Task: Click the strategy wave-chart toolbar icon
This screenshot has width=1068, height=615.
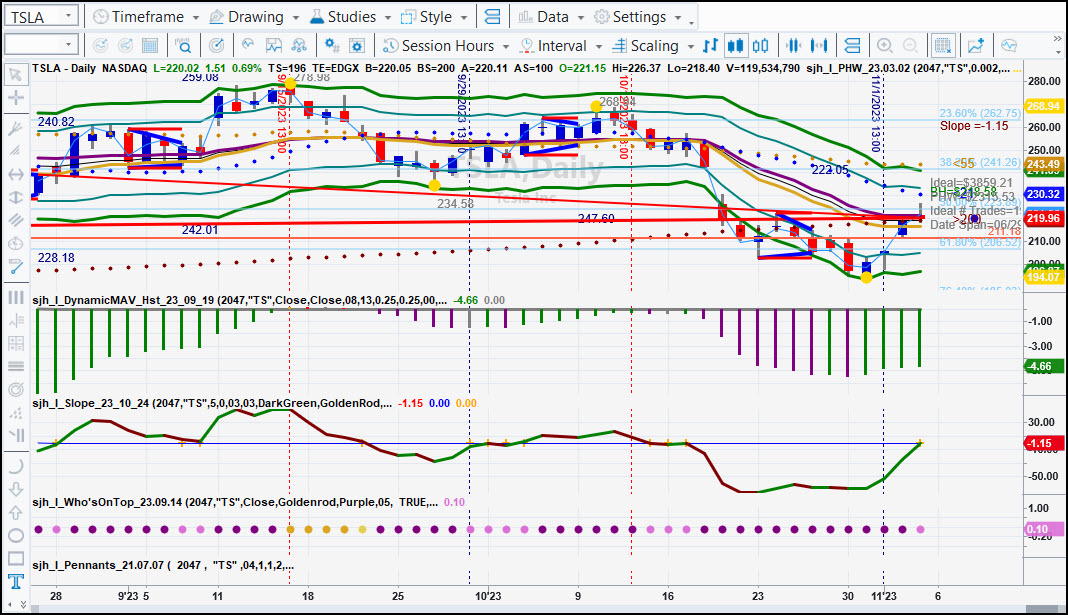Action: [273, 46]
